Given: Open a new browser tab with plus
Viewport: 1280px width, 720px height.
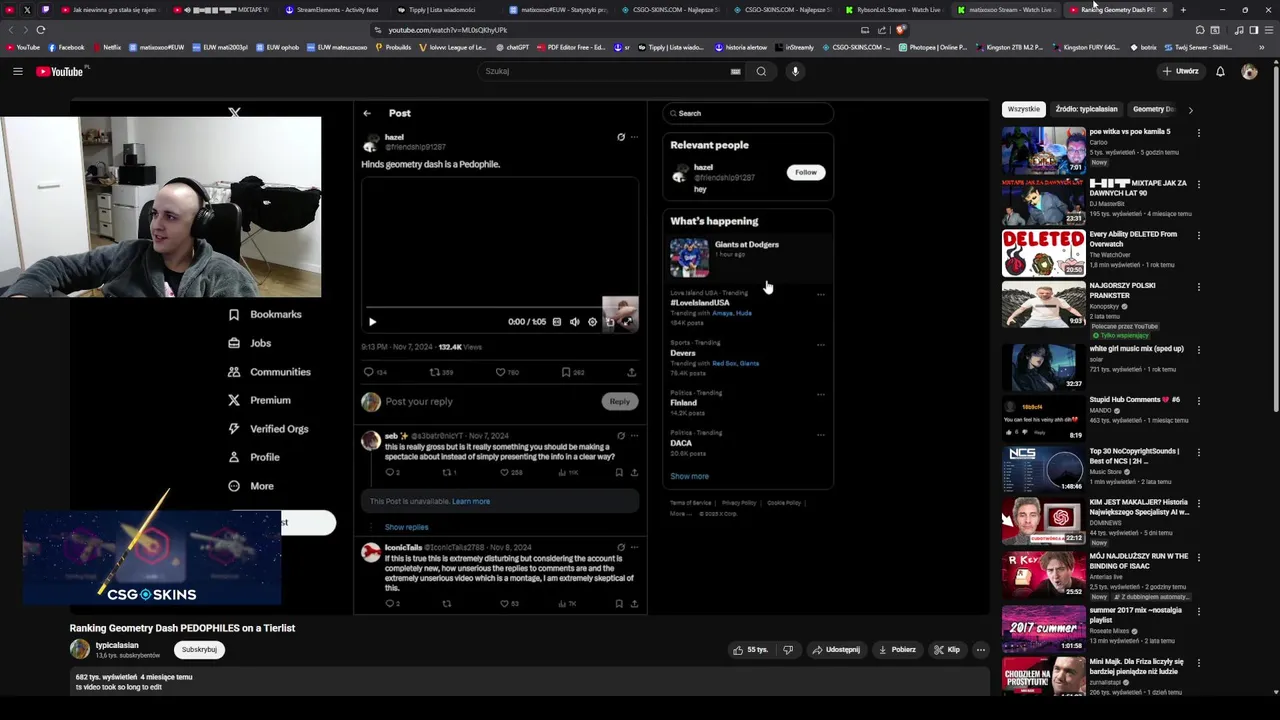Looking at the screenshot, I should coord(1183,10).
